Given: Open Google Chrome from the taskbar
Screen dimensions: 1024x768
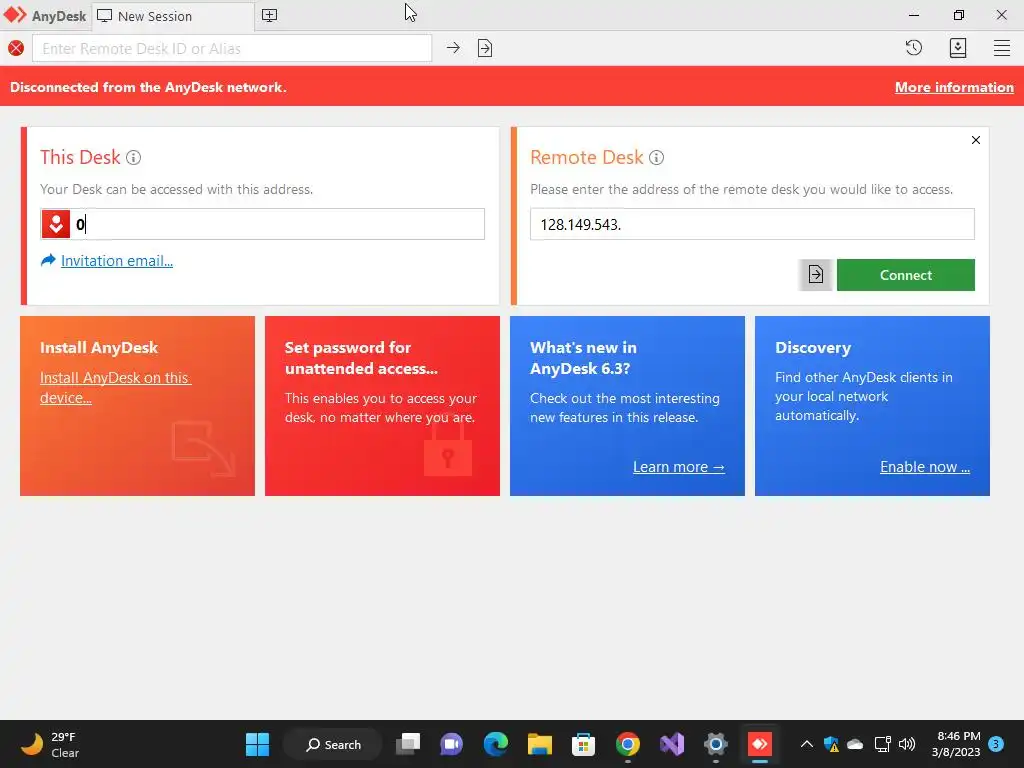Looking at the screenshot, I should pyautogui.click(x=628, y=744).
